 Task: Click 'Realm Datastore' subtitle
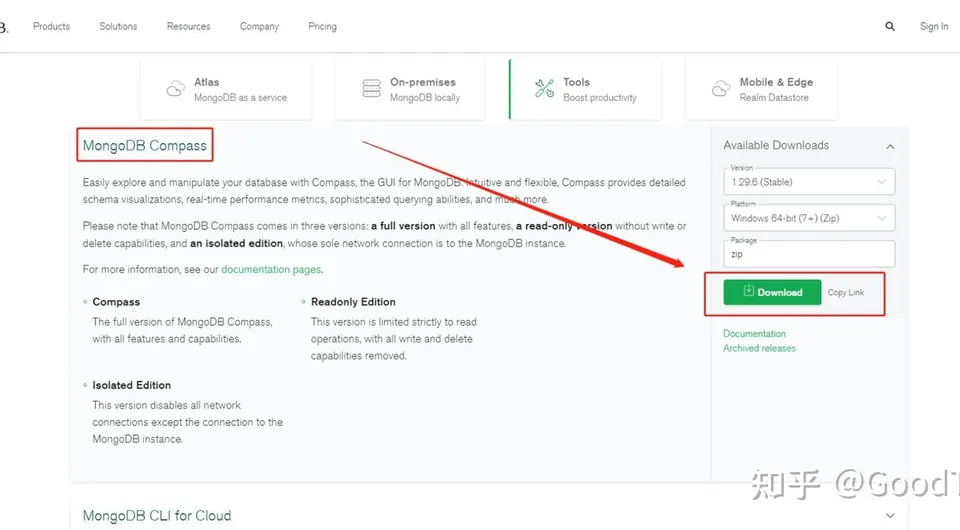click(x=774, y=97)
